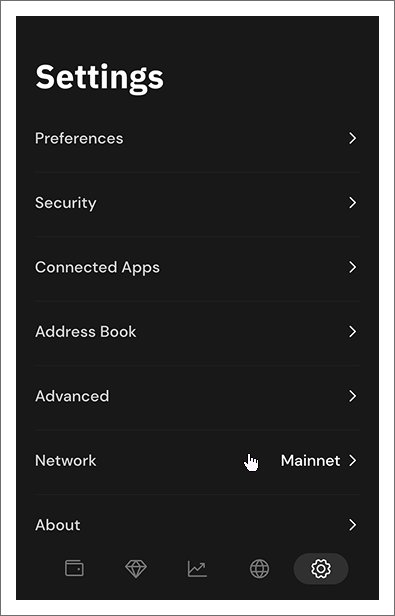Click the Address Book chevron arrow
The height and width of the screenshot is (616, 395).
coord(353,332)
